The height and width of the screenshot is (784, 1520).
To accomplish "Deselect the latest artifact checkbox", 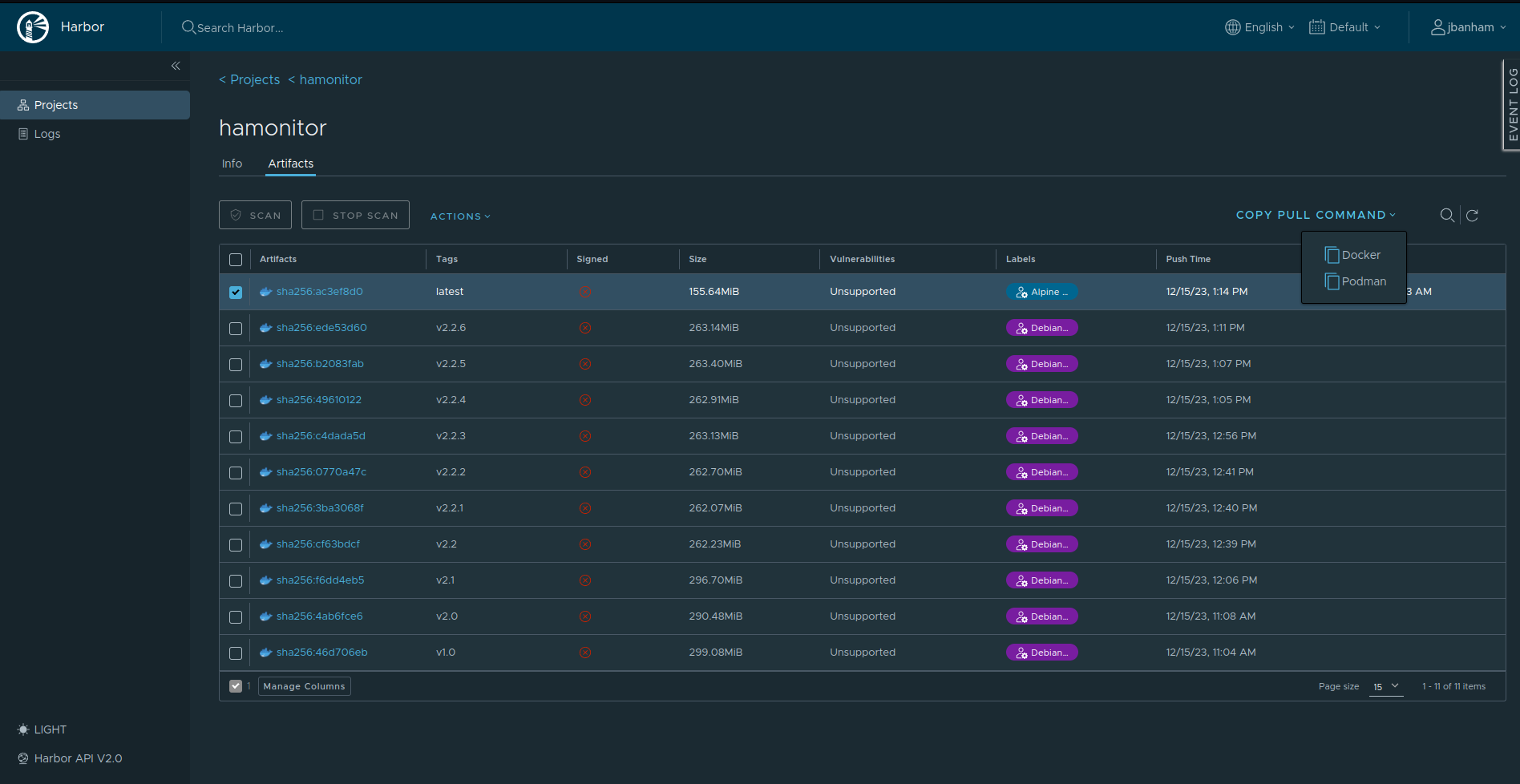I will [235, 292].
